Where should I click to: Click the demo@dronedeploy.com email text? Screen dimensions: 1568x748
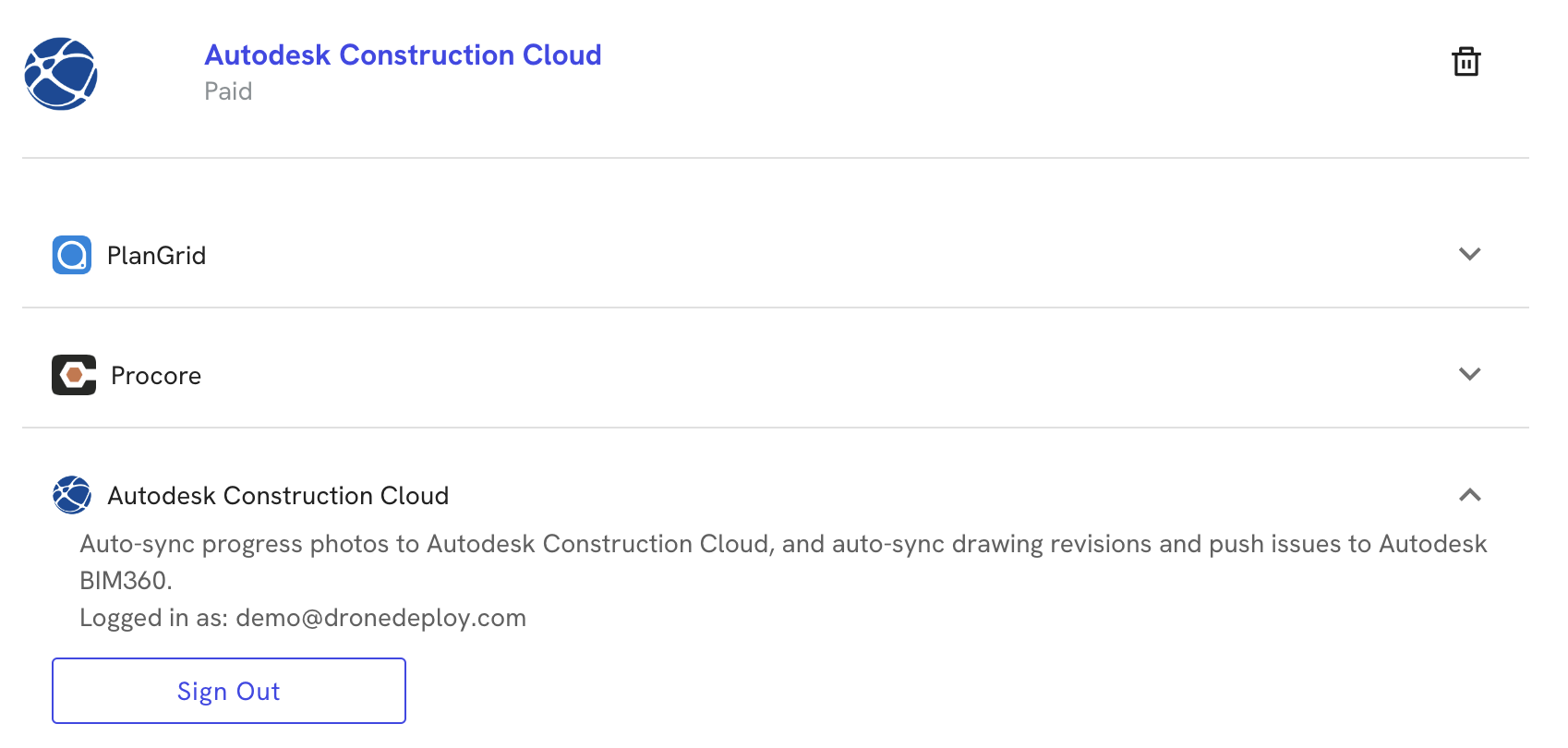tap(380, 618)
